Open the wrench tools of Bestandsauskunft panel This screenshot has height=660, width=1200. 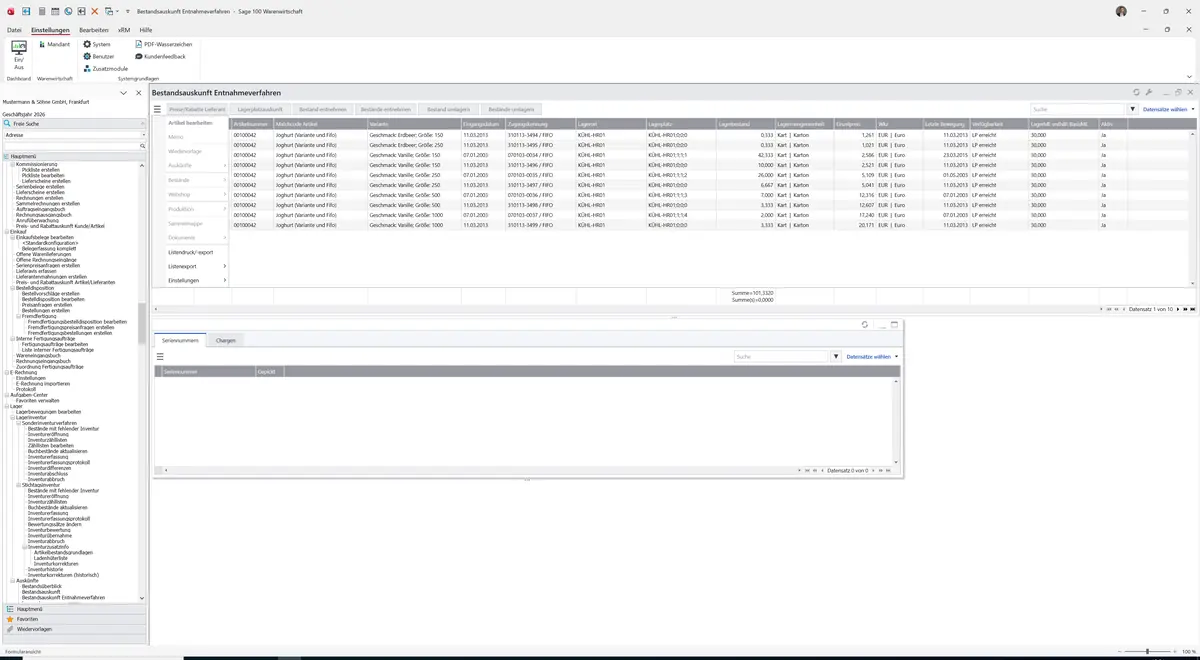(x=1149, y=92)
